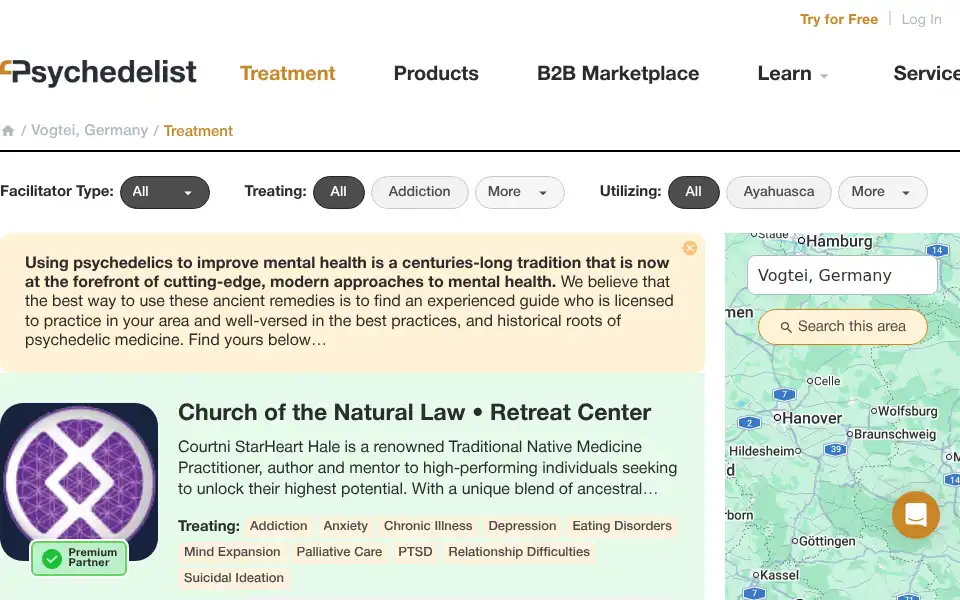960x600 pixels.
Task: Click Courtni StarHeart Hale description text
Action: point(427,468)
